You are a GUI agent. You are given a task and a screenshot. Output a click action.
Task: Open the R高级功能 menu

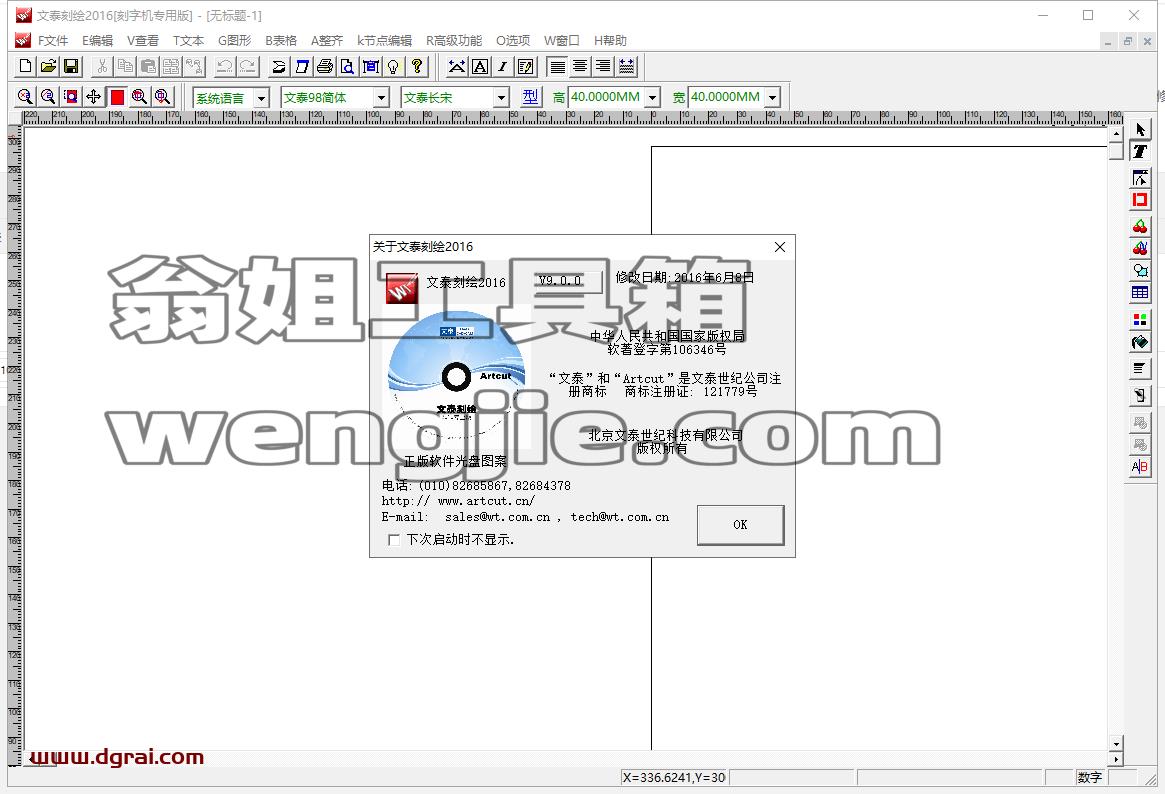pyautogui.click(x=453, y=40)
